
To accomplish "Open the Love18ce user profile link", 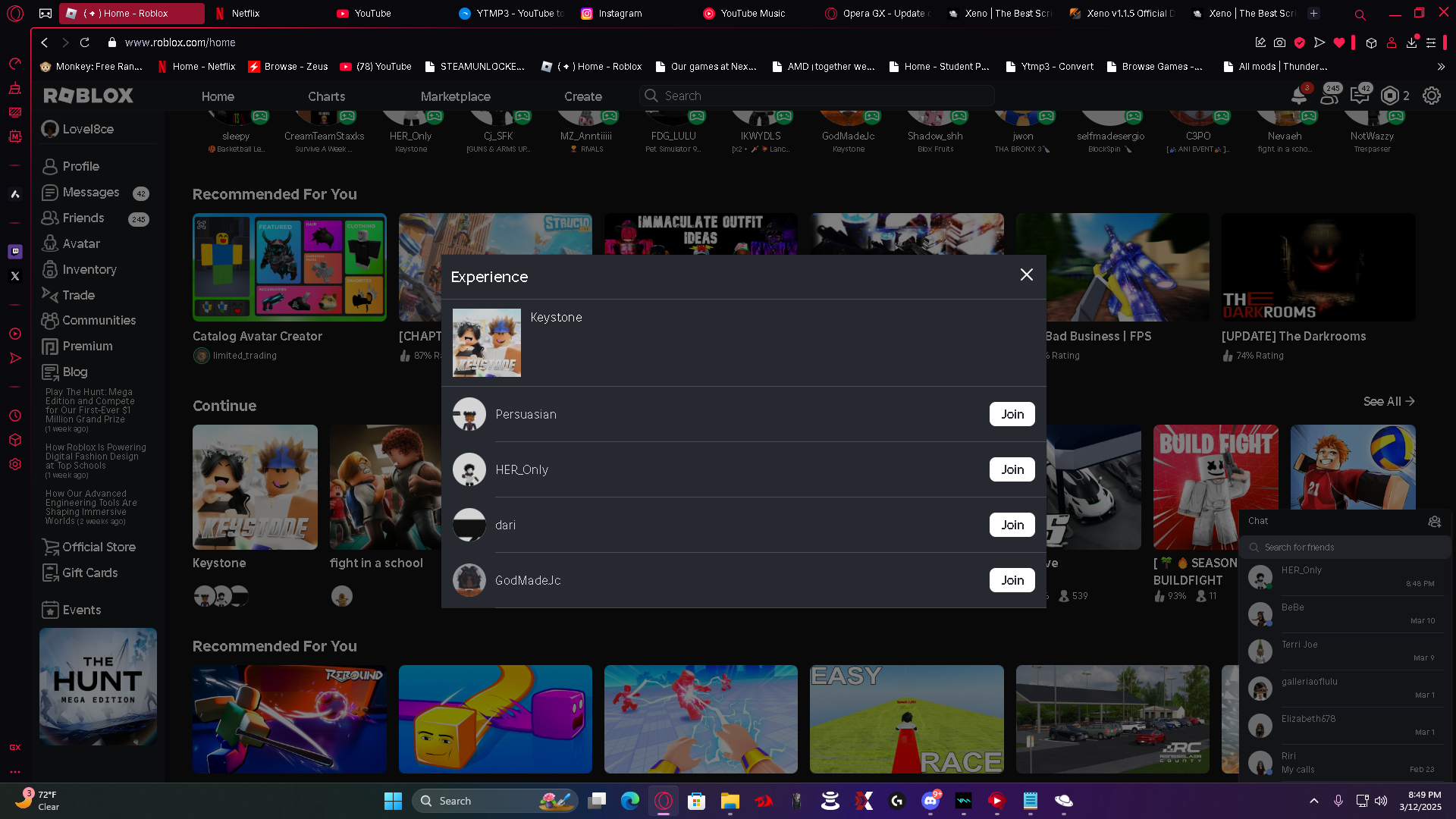I will (x=77, y=129).
